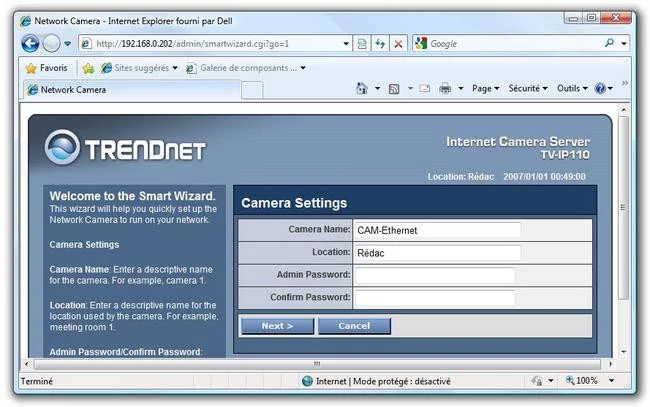Open the search provider dropdown arrow
Image resolution: width=650 pixels, height=407 pixels.
(624, 44)
